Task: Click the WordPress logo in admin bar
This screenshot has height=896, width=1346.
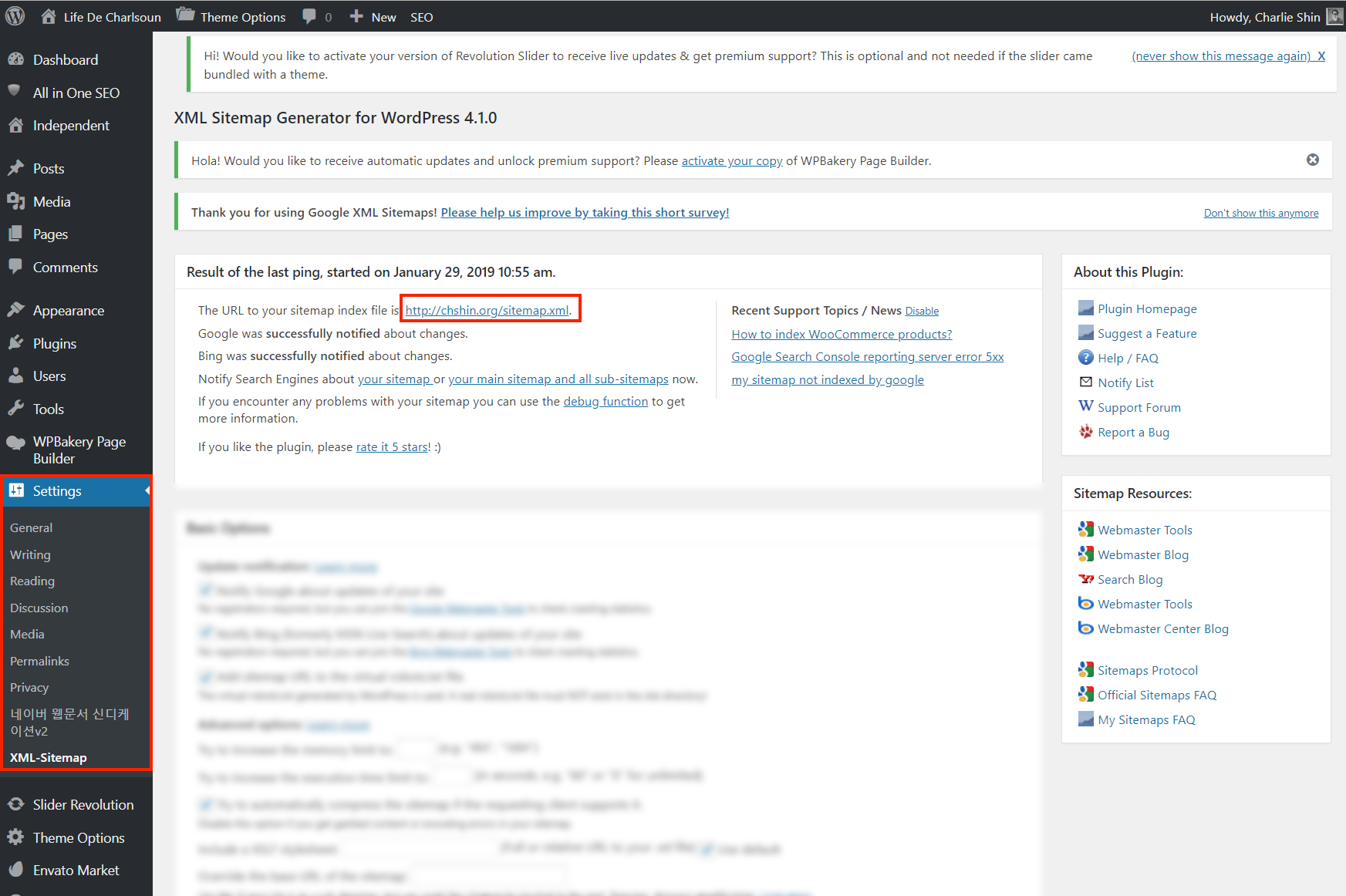Action: point(15,16)
